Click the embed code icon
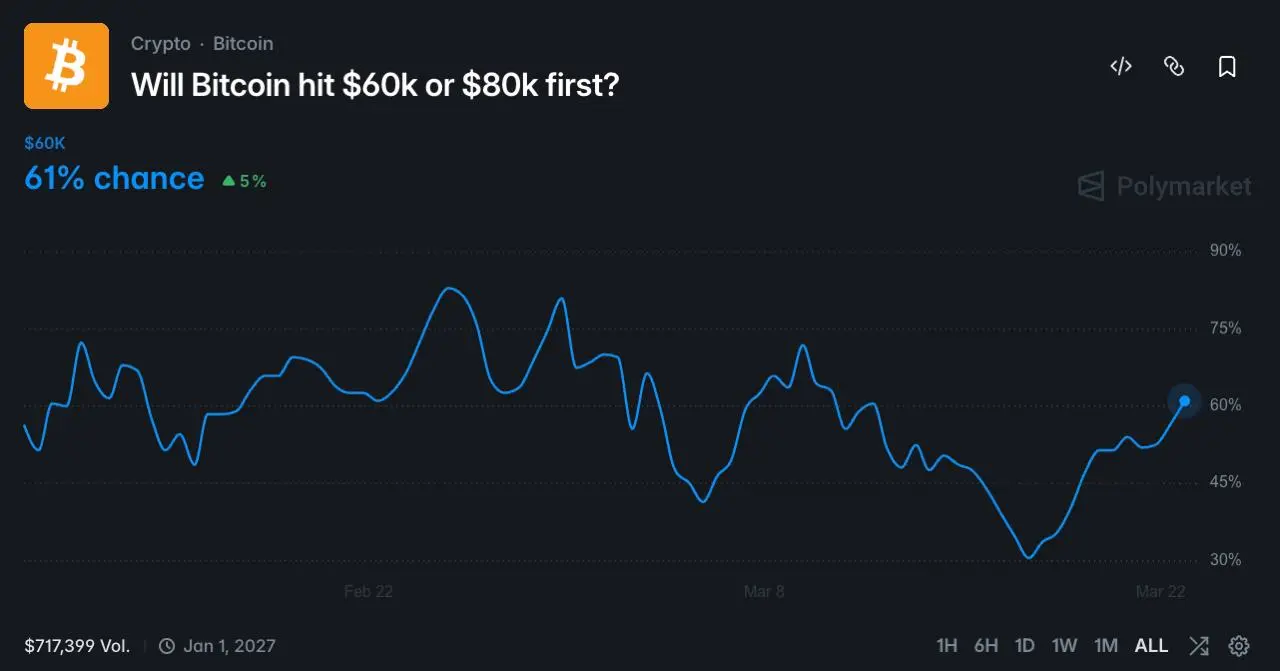Viewport: 1280px width, 671px height. pos(1121,67)
